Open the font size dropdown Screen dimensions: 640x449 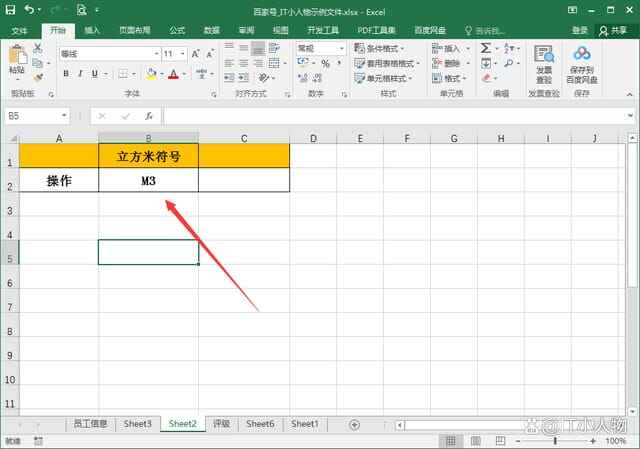coord(183,53)
